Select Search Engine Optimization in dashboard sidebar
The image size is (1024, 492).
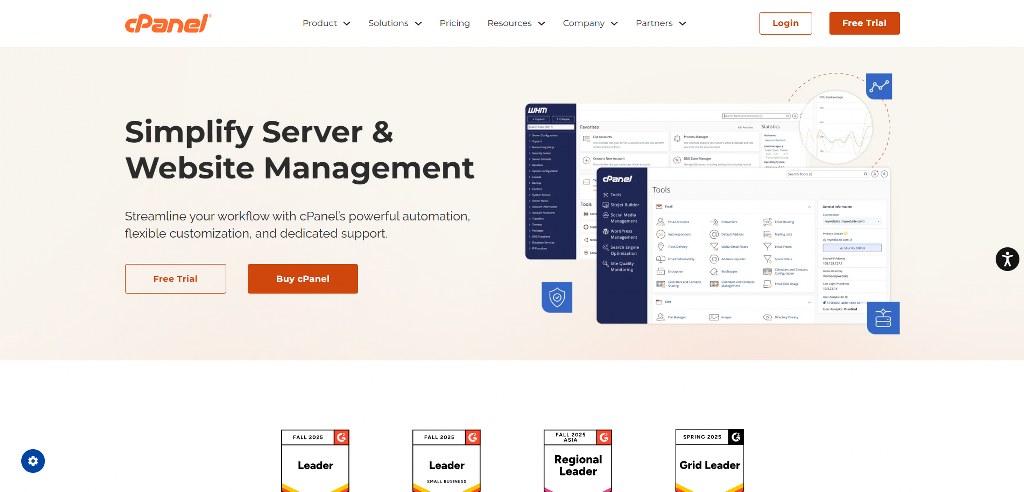[621, 250]
